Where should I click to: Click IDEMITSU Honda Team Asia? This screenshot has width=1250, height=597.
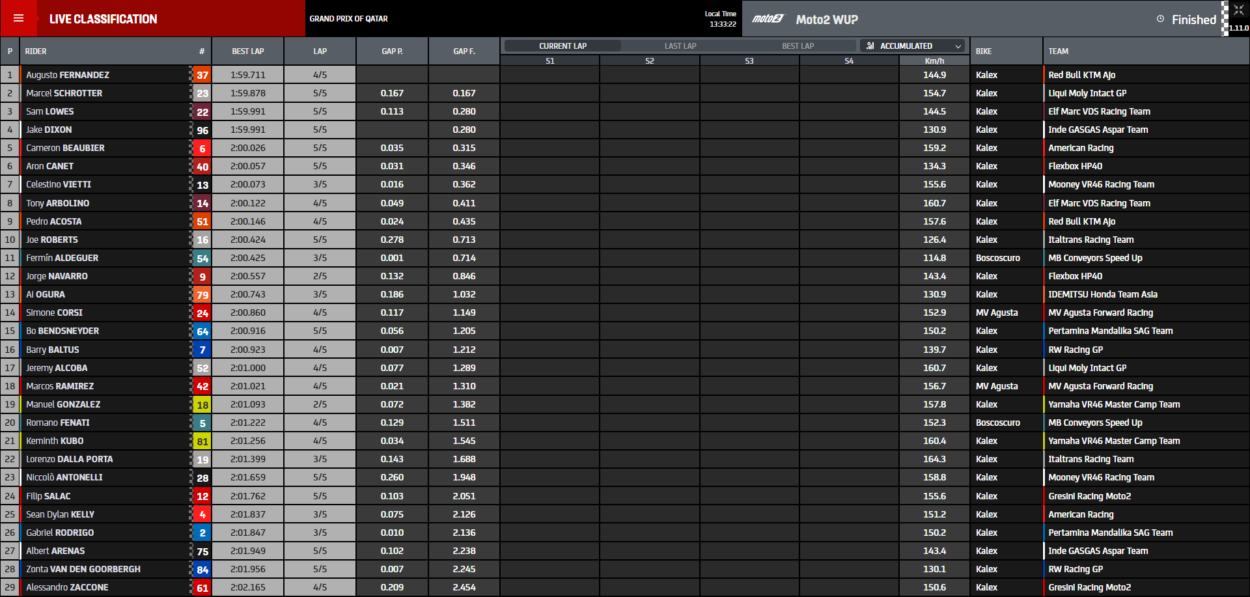1104,294
